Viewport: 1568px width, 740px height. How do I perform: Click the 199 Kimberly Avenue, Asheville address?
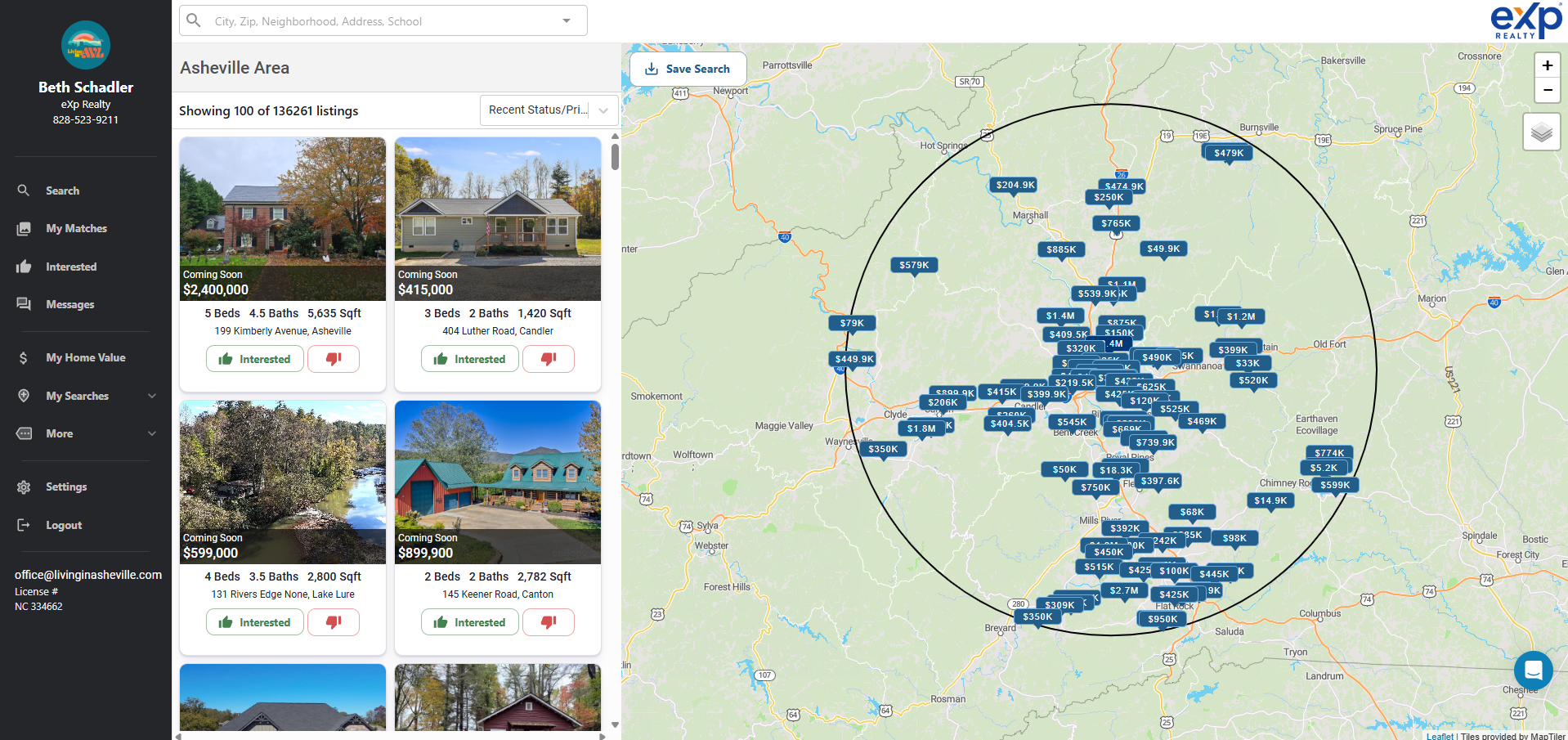click(x=283, y=331)
